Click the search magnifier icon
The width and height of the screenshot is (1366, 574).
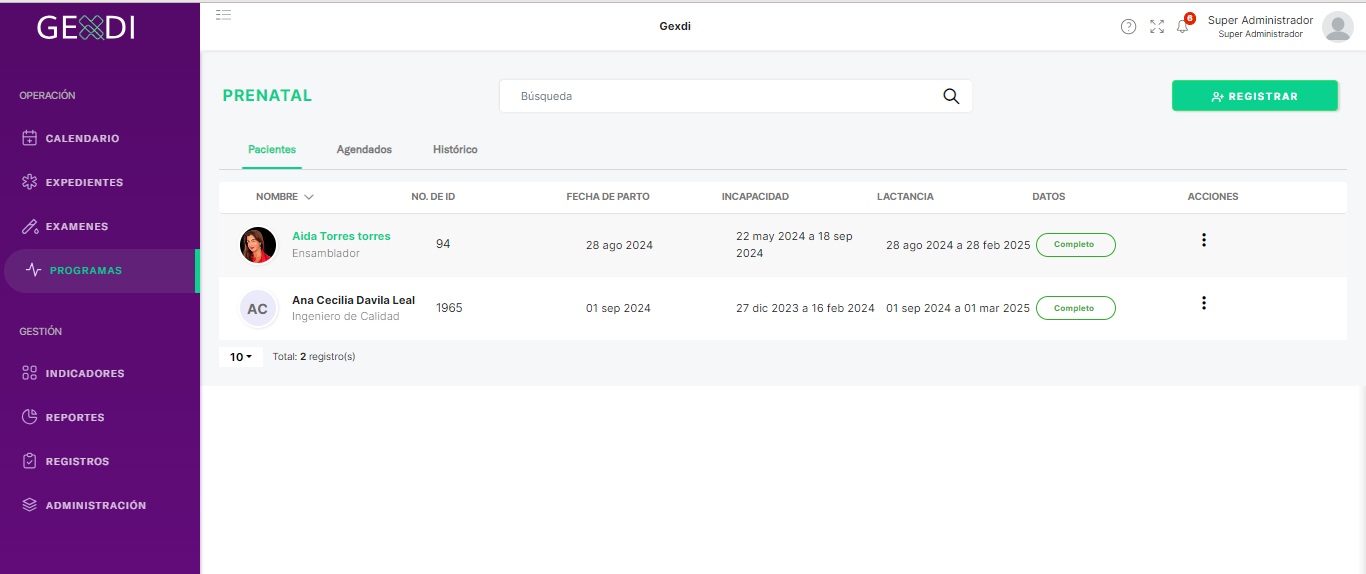pos(951,96)
